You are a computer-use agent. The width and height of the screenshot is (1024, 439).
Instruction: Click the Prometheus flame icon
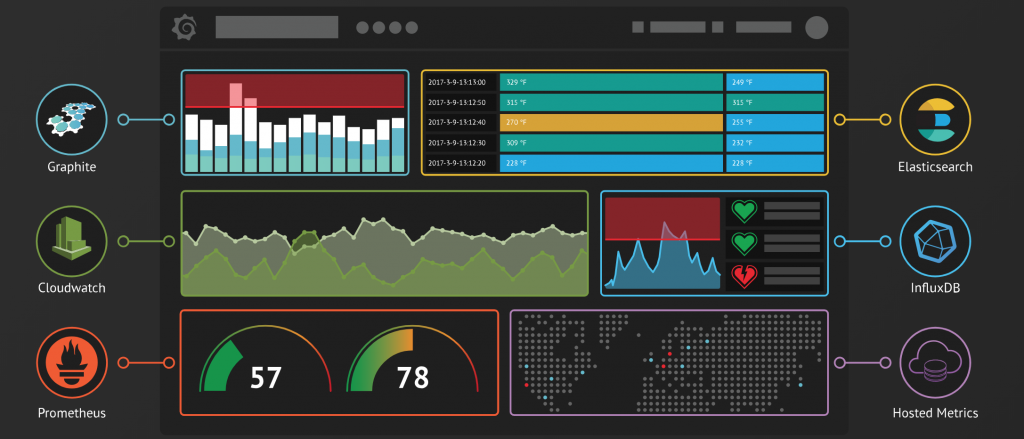click(x=71, y=363)
